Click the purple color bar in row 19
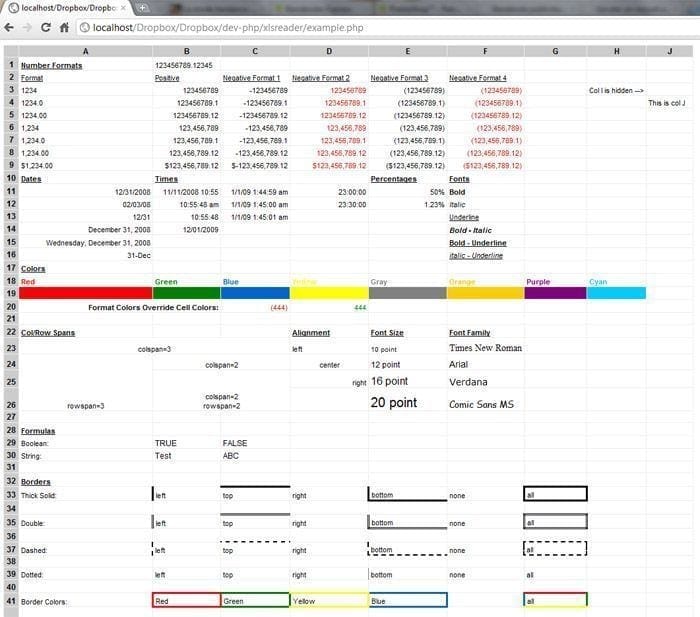Image resolution: width=700 pixels, height=617 pixels. (x=555, y=293)
